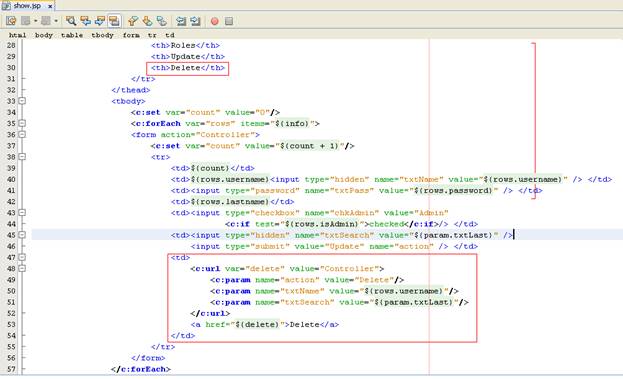Toggle Highlight Search button

114,21
